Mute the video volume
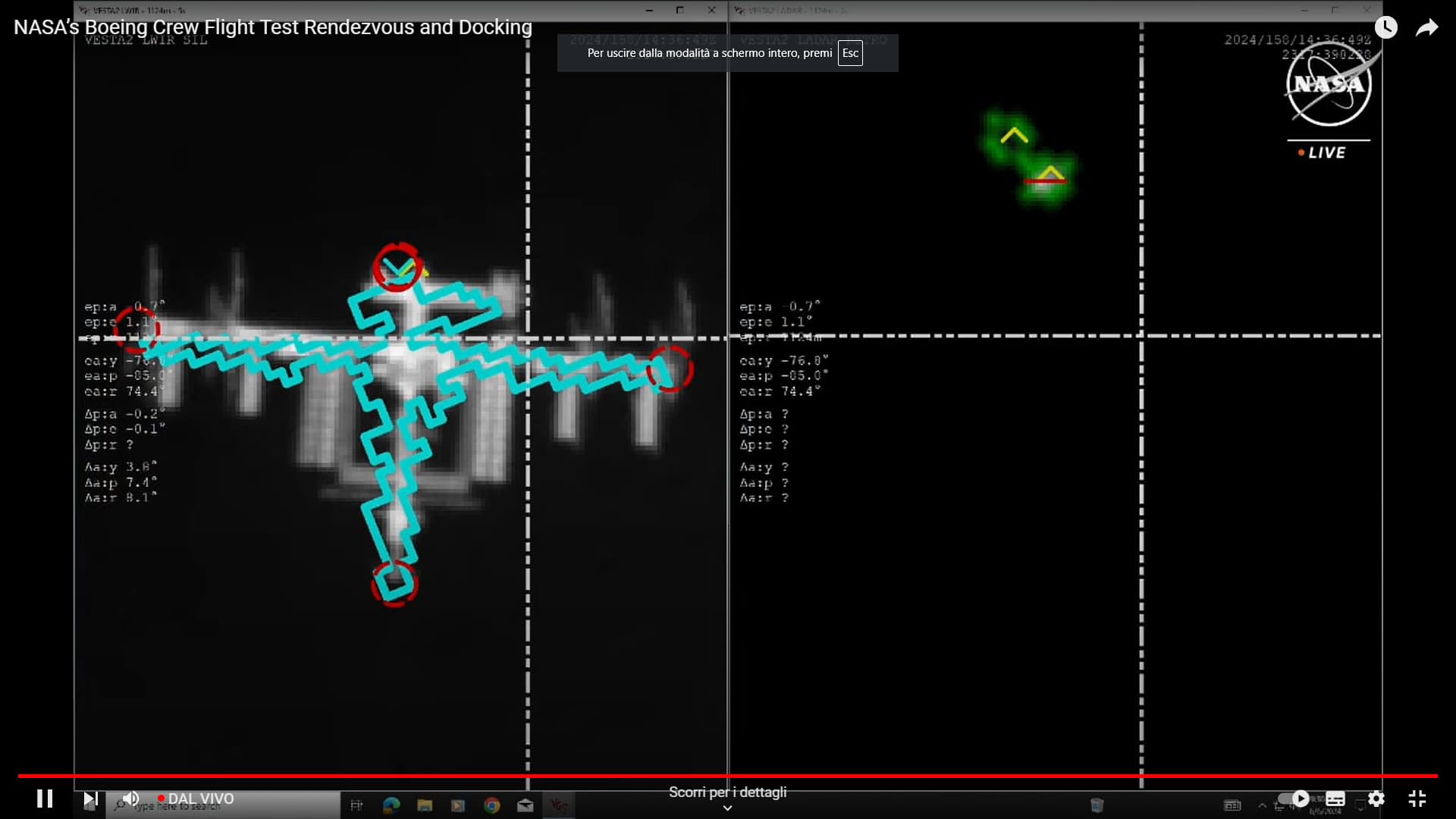 click(x=131, y=799)
